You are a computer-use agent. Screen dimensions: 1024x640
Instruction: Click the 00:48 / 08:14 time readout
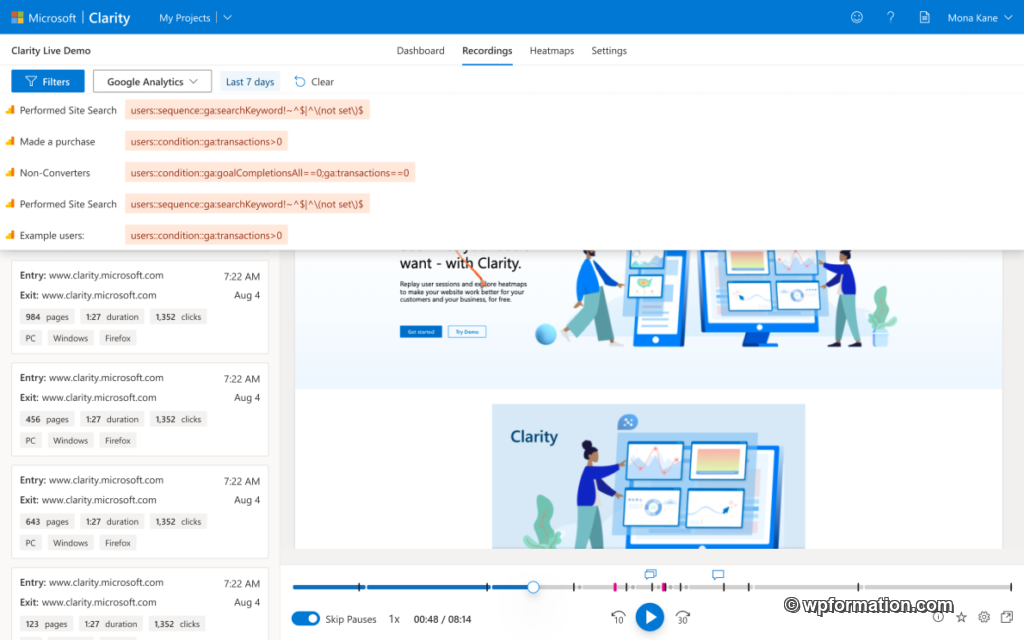tap(442, 619)
